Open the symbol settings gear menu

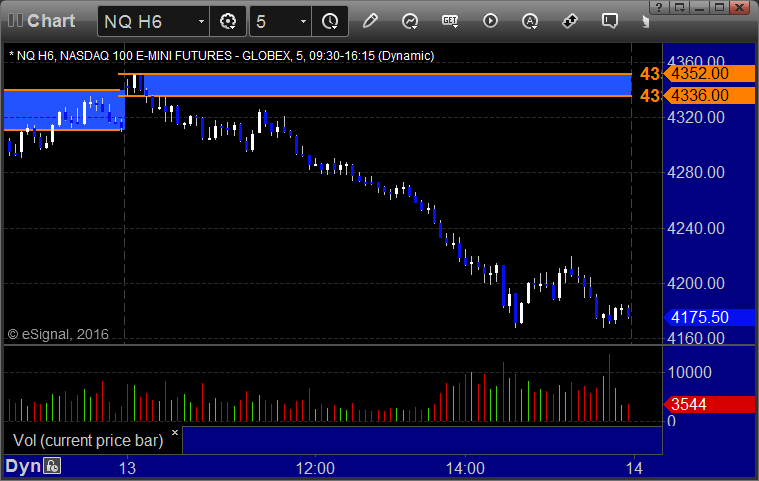(x=228, y=22)
